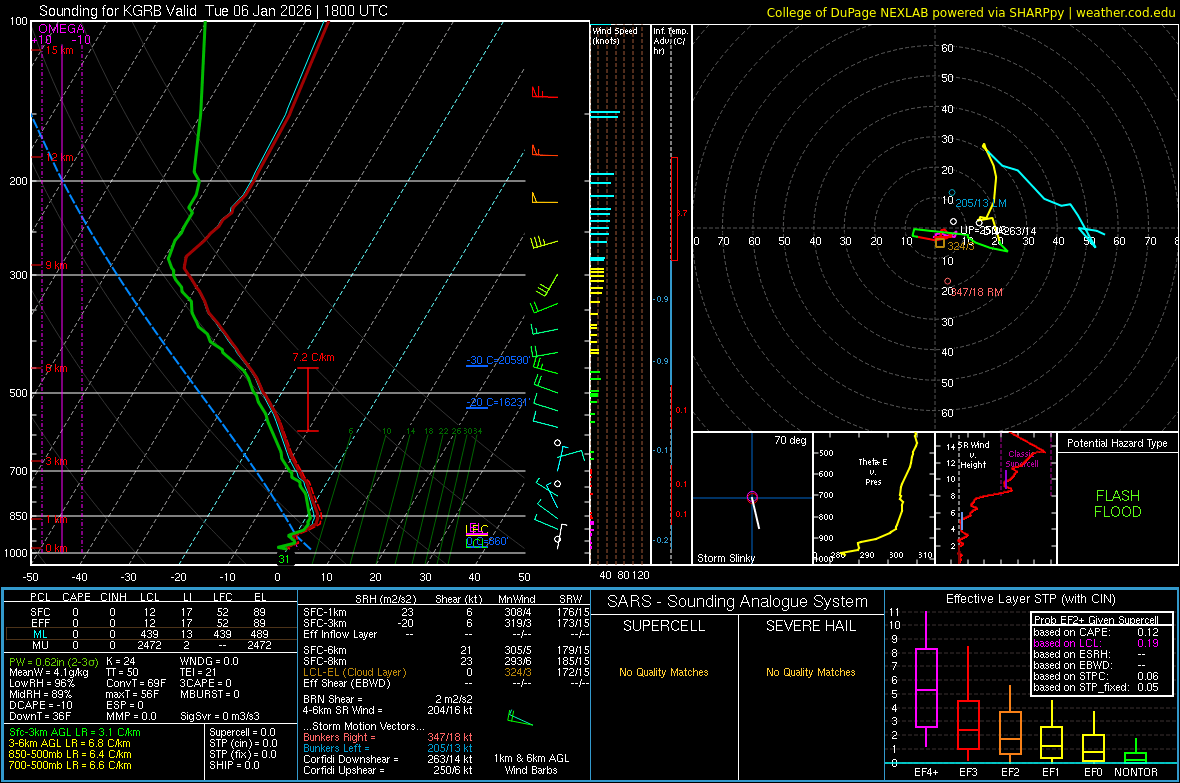Image resolution: width=1180 pixels, height=783 pixels.
Task: Select the SUPERCELL column heading
Action: [x=664, y=626]
